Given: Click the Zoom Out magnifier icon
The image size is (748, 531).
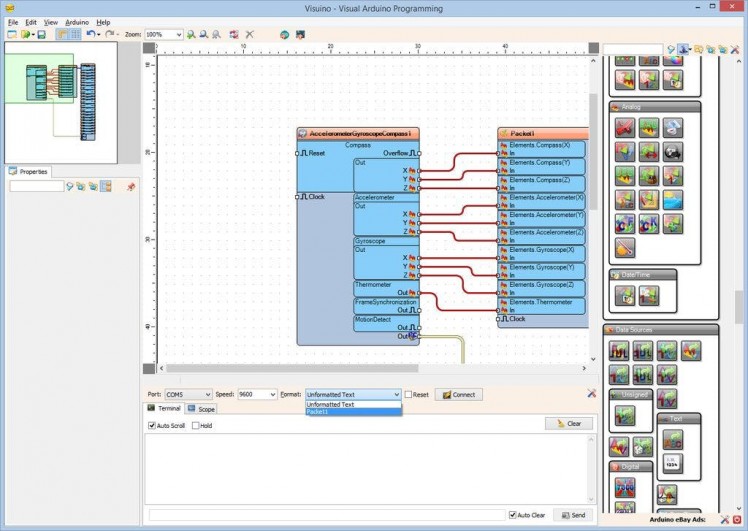Looking at the screenshot, I should coord(205,34).
